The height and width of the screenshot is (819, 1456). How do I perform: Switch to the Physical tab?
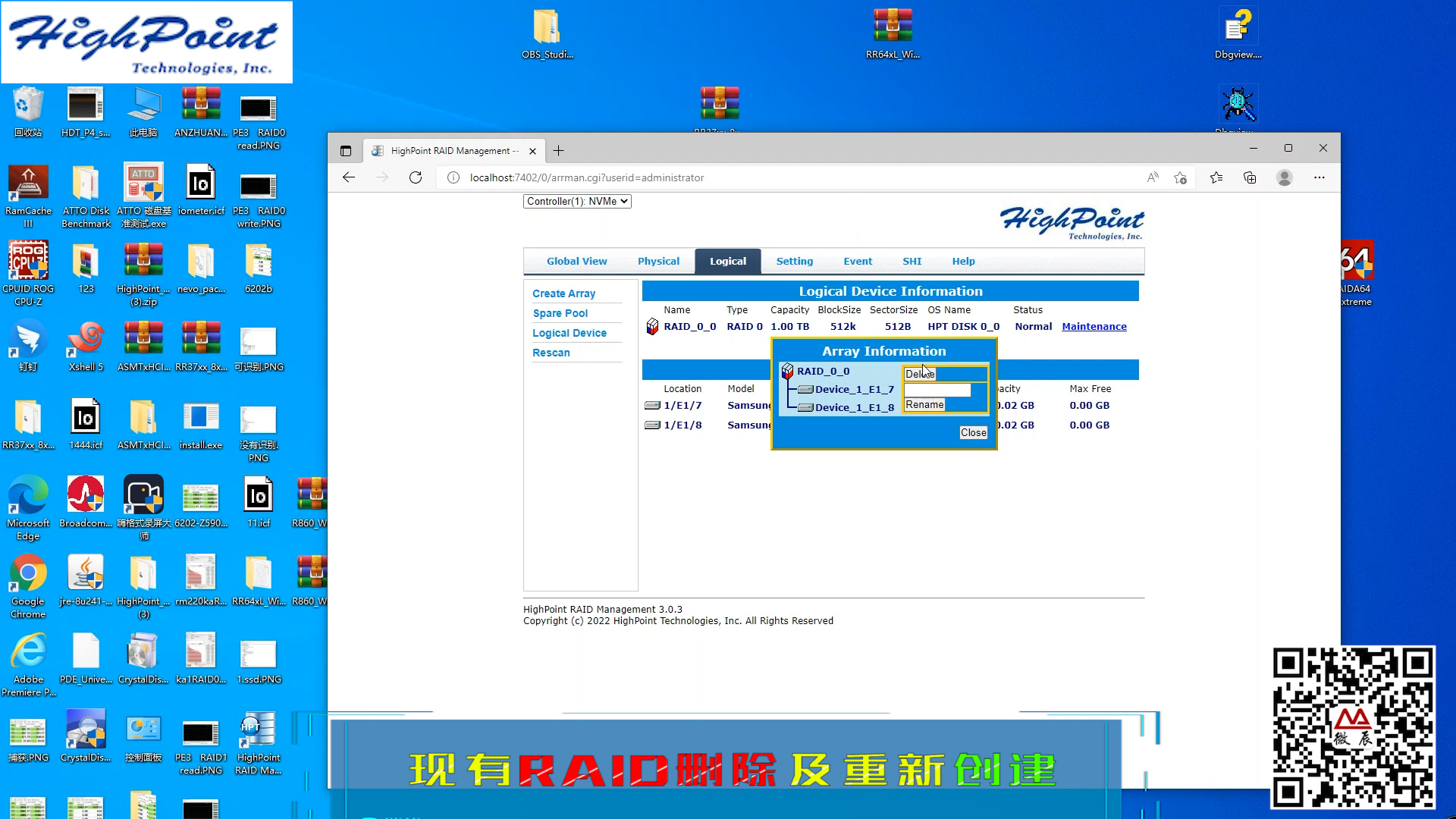(x=658, y=262)
